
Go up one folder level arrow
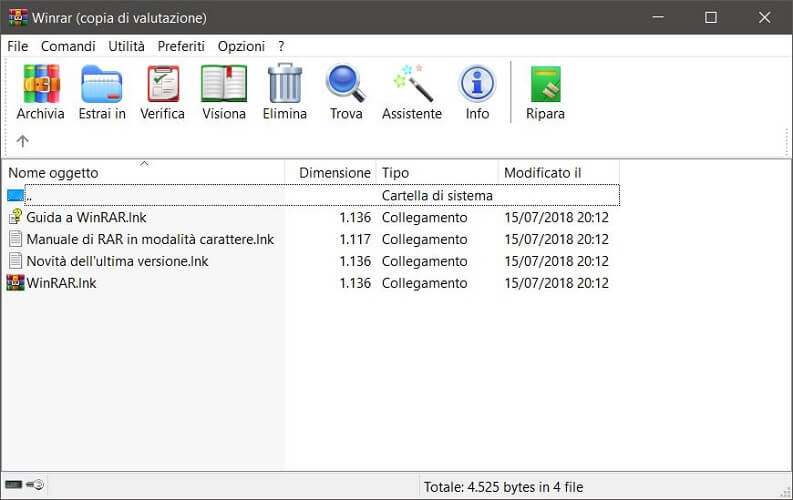tap(23, 141)
